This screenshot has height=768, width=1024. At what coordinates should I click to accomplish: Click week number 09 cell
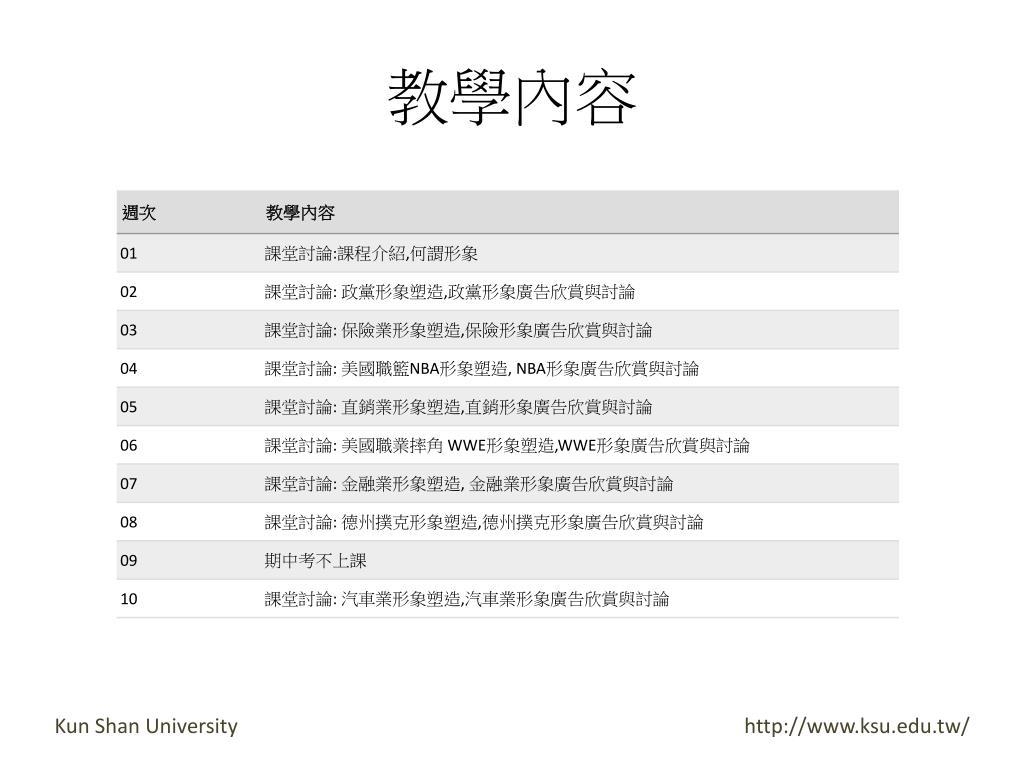coord(129,561)
